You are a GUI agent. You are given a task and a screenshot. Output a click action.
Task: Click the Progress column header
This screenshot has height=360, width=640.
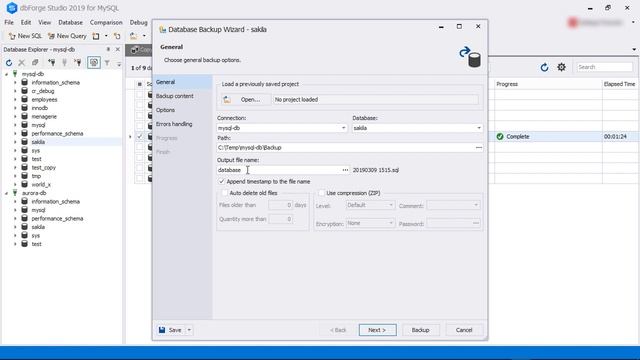tap(548, 84)
